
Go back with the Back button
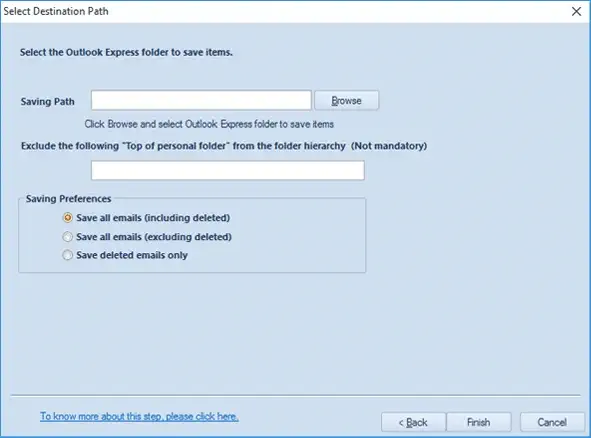pyautogui.click(x=413, y=422)
